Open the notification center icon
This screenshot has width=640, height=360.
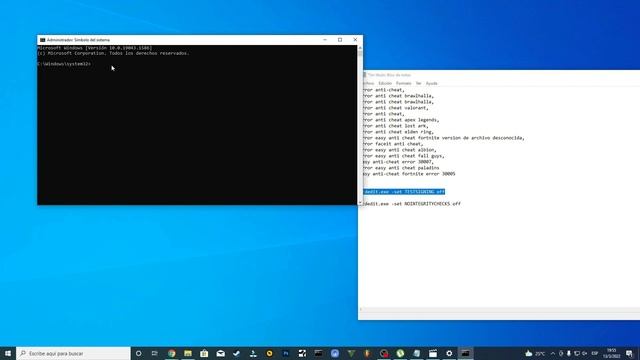pyautogui.click(x=629, y=353)
